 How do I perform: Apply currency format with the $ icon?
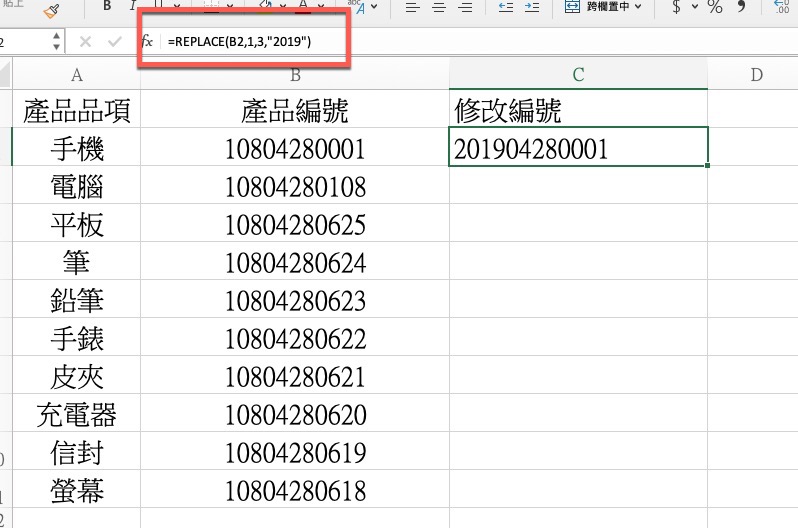click(x=676, y=7)
